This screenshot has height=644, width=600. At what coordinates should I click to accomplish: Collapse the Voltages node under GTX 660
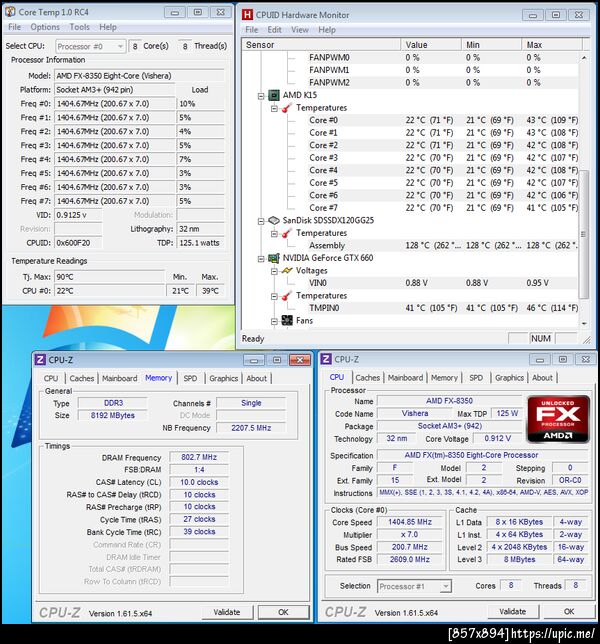click(x=274, y=271)
